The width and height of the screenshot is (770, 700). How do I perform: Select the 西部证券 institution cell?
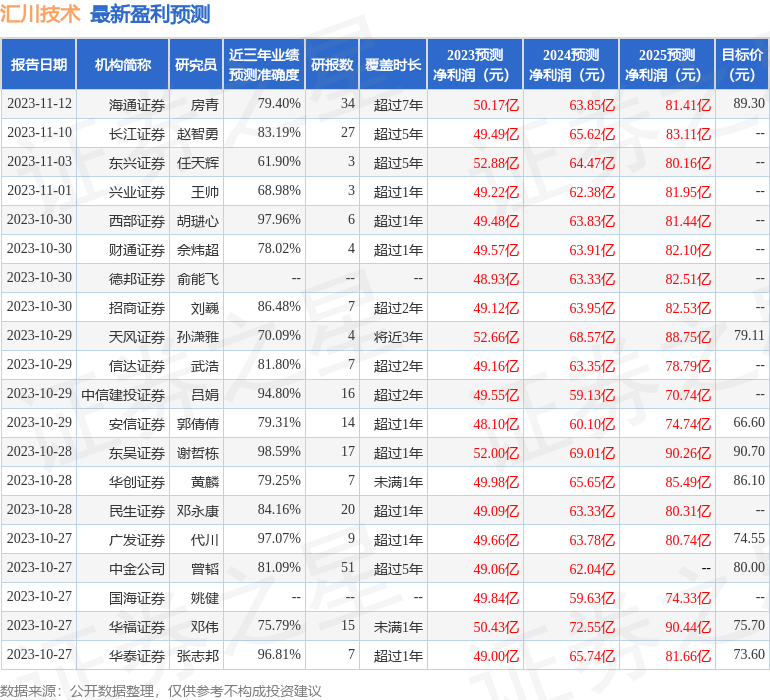tap(137, 221)
